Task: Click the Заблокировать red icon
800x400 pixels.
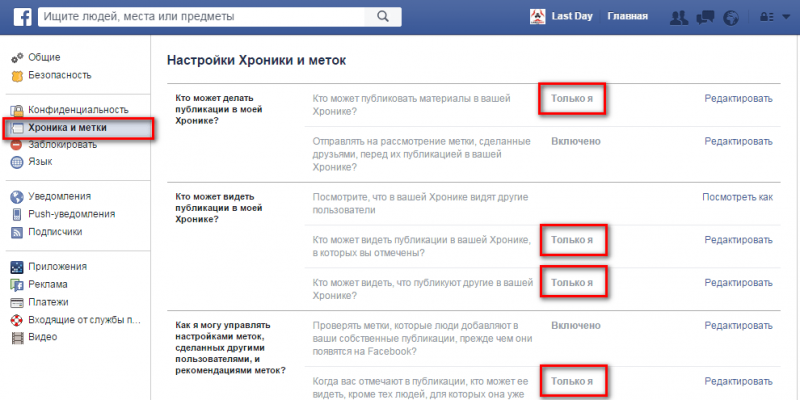Action: 17,145
